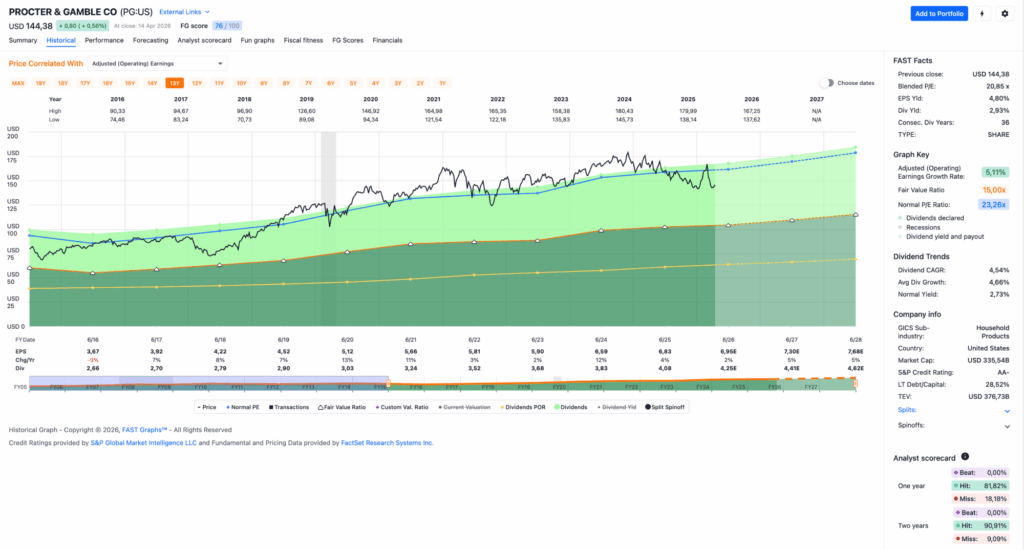Expand the External Links menu
The width and height of the screenshot is (1024, 550).
click(182, 12)
